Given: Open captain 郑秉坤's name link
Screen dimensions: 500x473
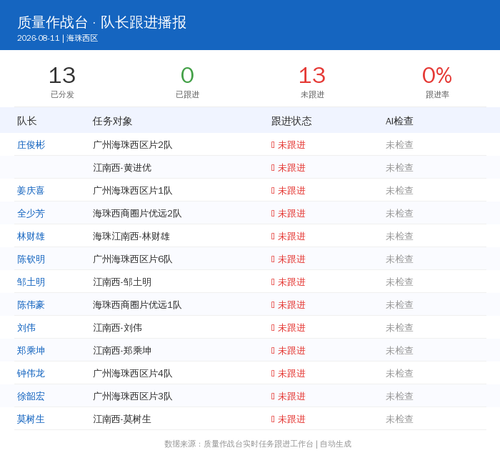Looking at the screenshot, I should pos(31,351).
